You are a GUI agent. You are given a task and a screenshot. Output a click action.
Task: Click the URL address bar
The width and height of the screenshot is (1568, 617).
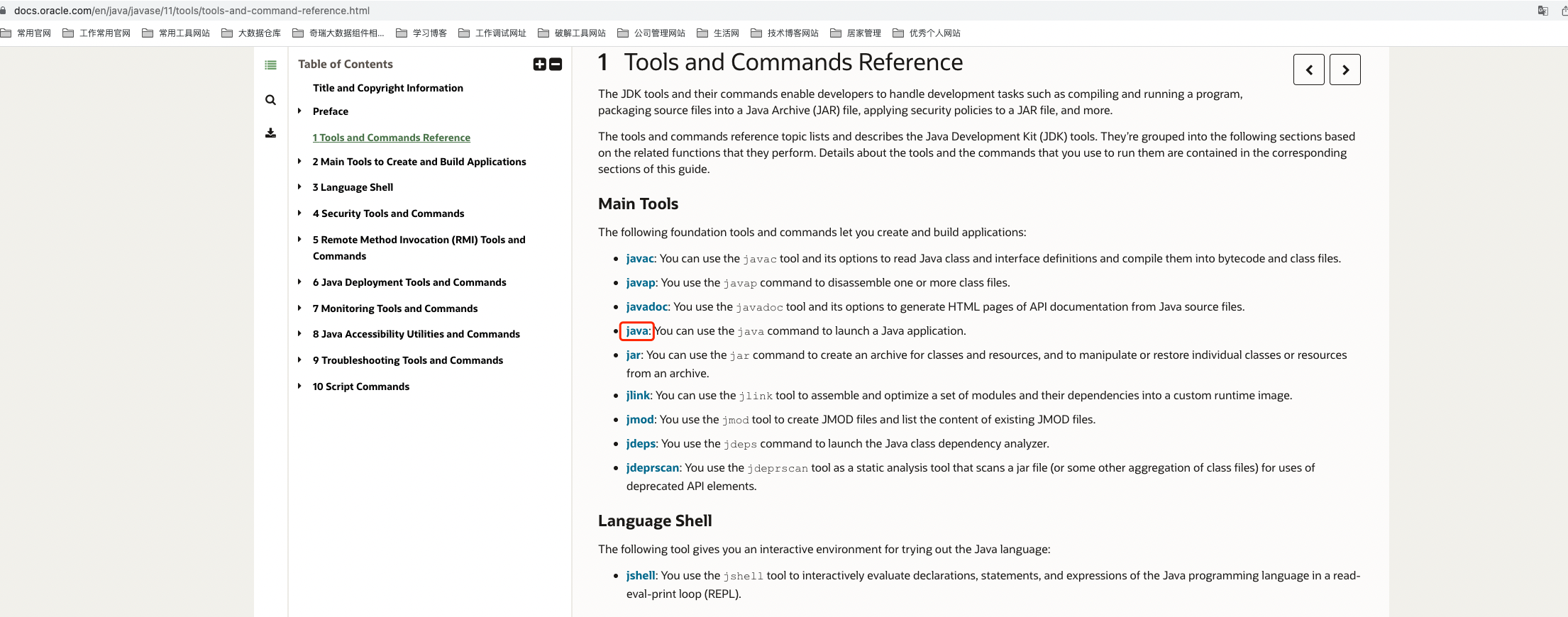pyautogui.click(x=192, y=11)
